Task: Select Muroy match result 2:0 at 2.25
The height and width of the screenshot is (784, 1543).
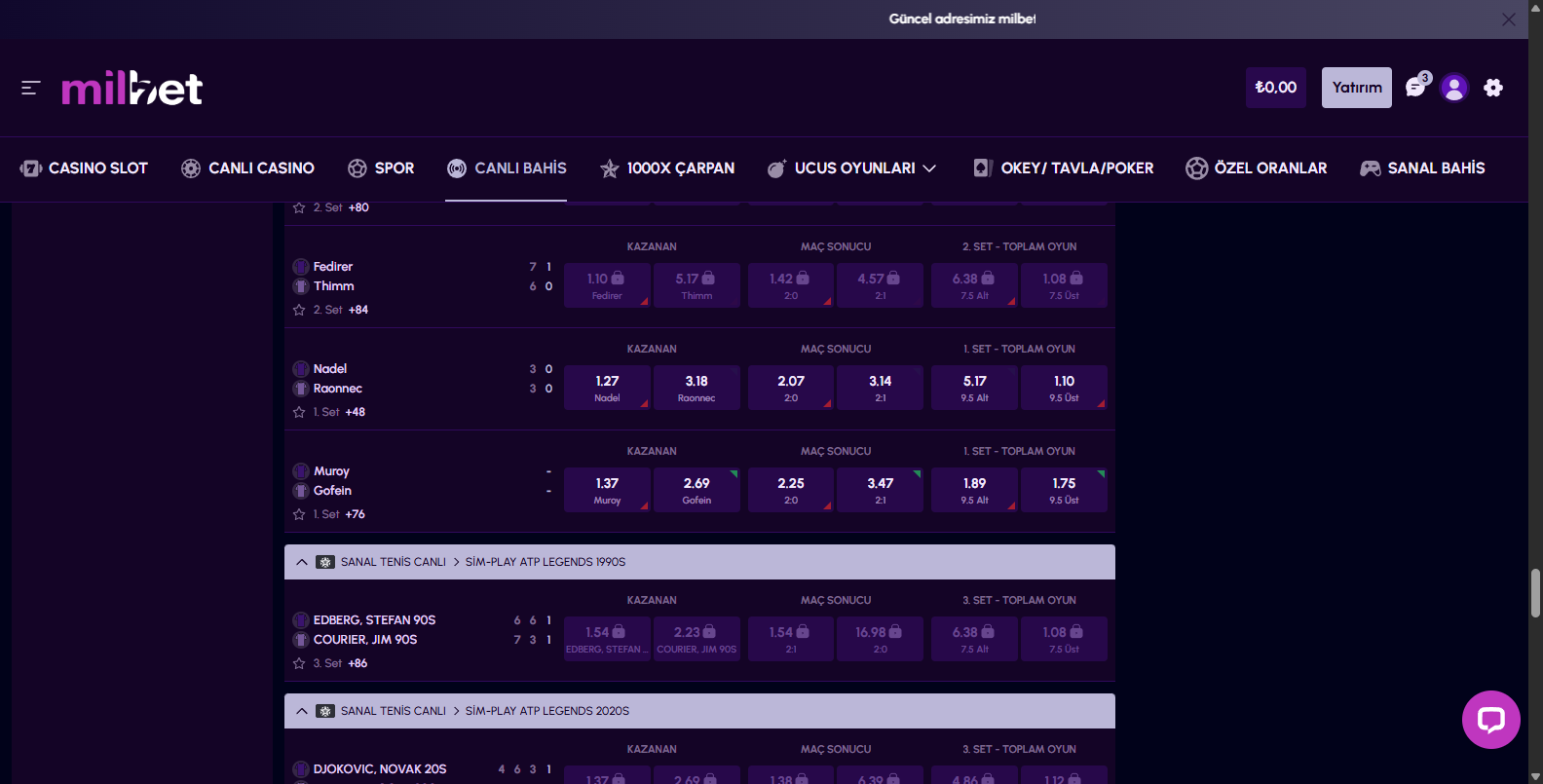Action: coord(791,490)
